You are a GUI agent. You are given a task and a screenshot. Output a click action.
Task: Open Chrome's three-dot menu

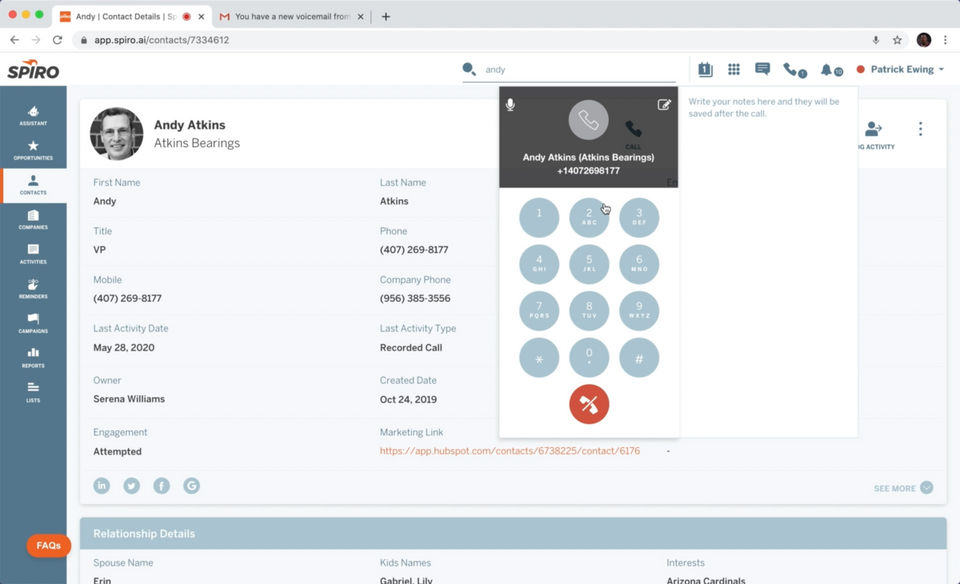pos(945,40)
